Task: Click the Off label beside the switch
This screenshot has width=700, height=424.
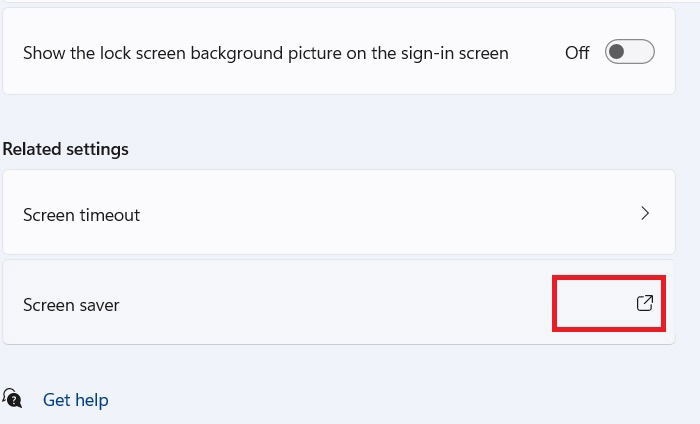Action: [577, 53]
